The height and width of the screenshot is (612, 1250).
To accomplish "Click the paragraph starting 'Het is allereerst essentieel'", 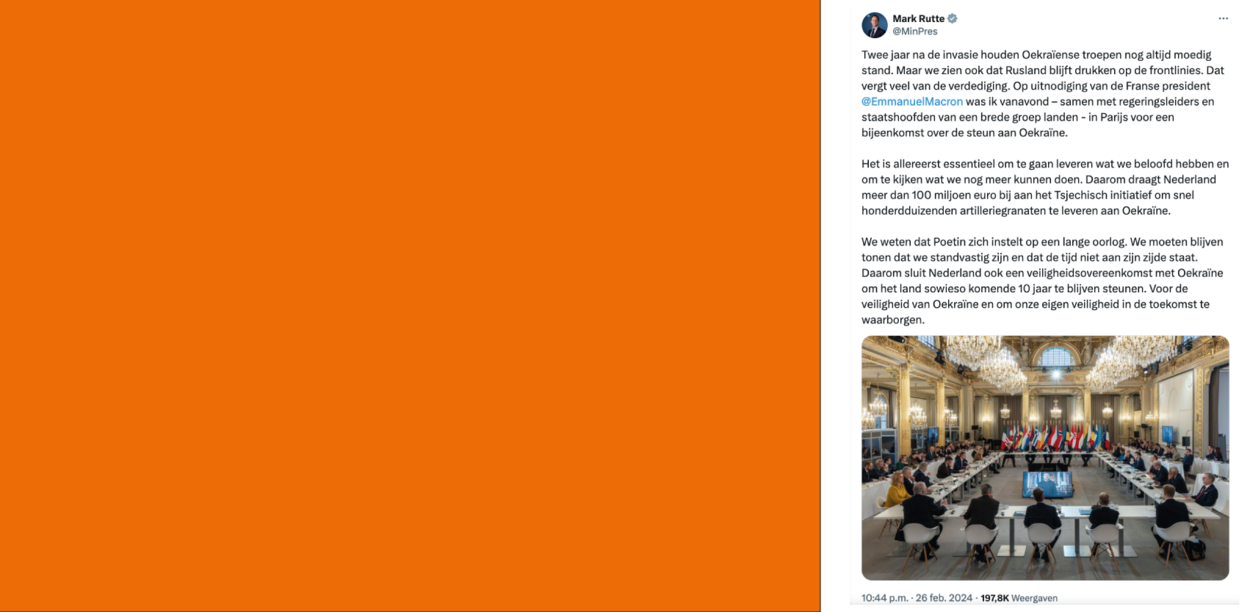I will (1045, 187).
